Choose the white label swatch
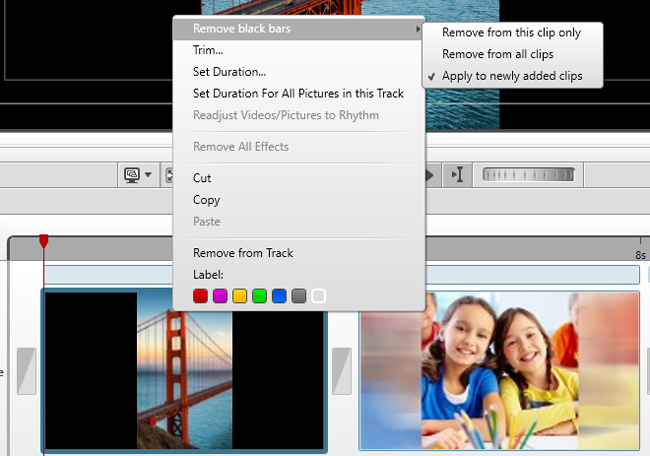Image resolution: width=650 pixels, height=456 pixels. (318, 296)
